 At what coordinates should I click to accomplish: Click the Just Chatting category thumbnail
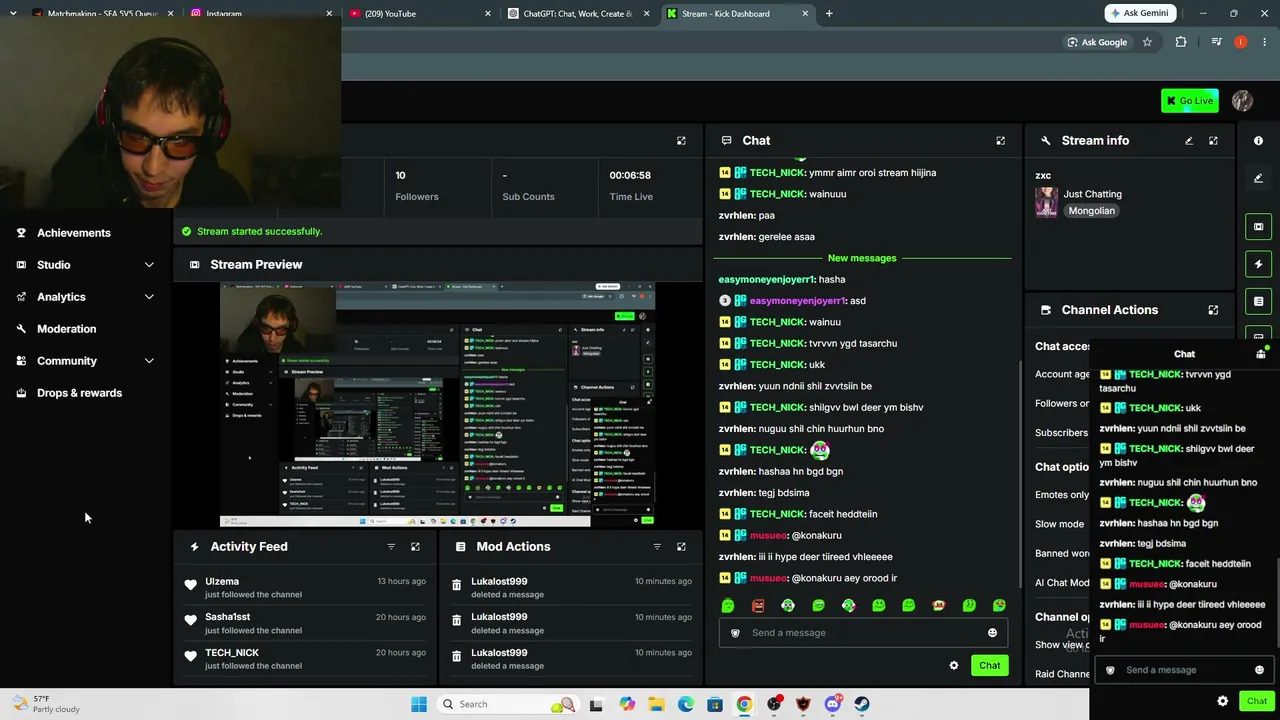pos(1046,202)
